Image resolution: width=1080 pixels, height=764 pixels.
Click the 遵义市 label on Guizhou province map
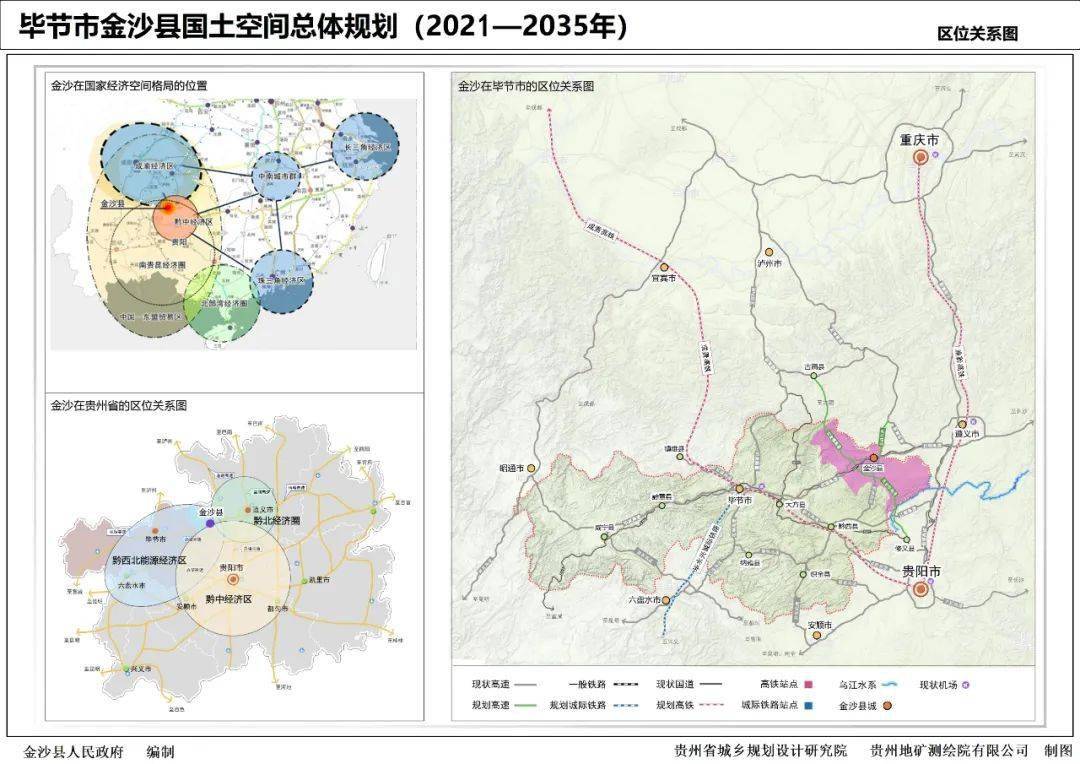262,510
